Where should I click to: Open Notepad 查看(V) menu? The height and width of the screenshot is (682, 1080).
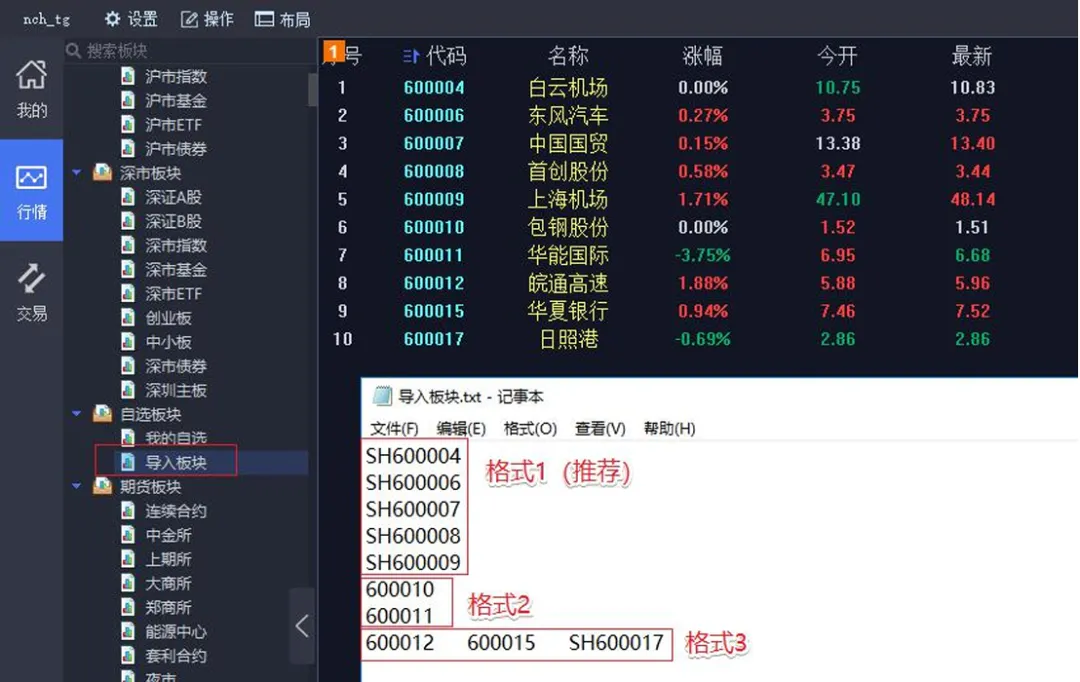click(x=600, y=428)
